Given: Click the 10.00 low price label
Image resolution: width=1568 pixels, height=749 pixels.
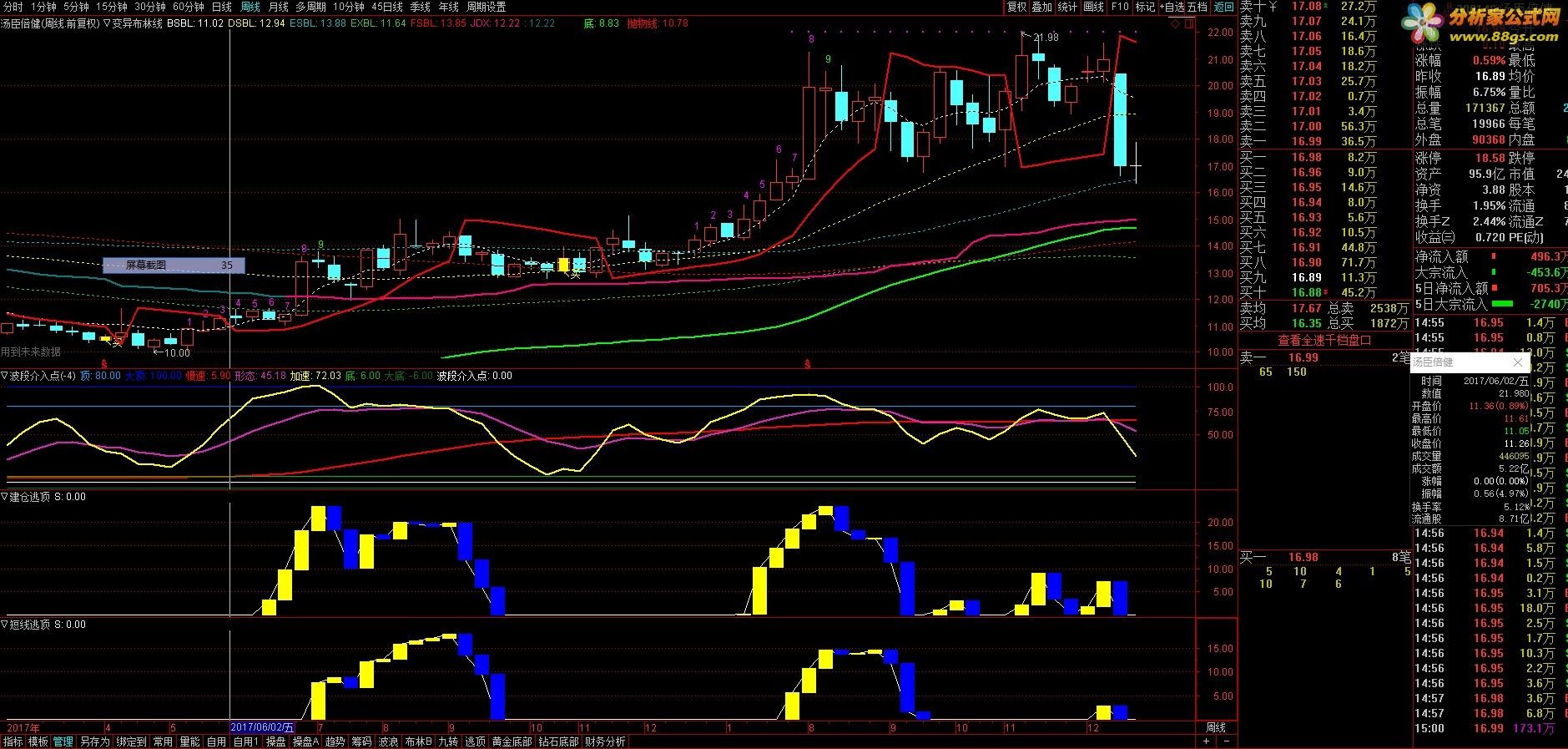Looking at the screenshot, I should [177, 353].
